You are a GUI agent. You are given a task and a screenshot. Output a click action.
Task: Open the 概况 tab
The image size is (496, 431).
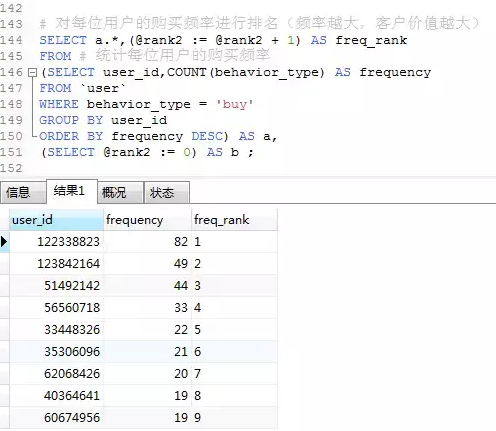click(x=120, y=192)
